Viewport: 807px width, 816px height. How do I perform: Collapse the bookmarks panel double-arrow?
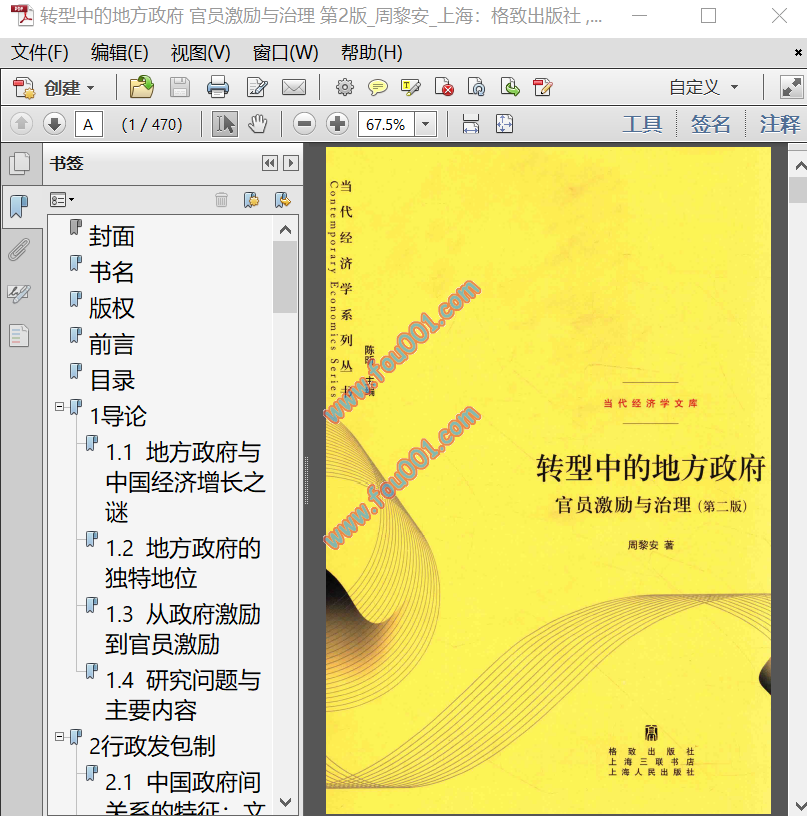coord(270,163)
